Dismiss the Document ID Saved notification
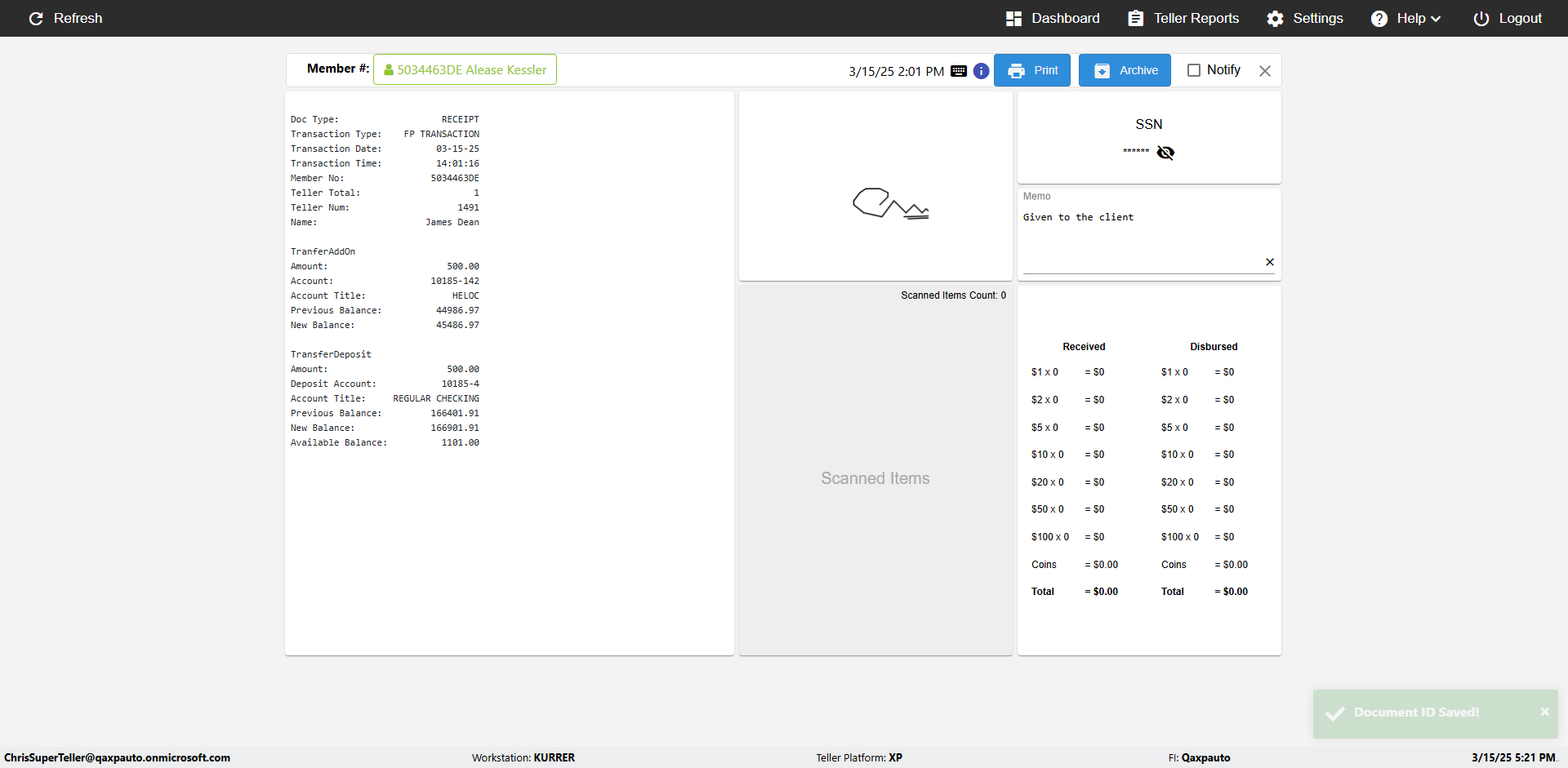The width and height of the screenshot is (1568, 768). tap(1544, 712)
